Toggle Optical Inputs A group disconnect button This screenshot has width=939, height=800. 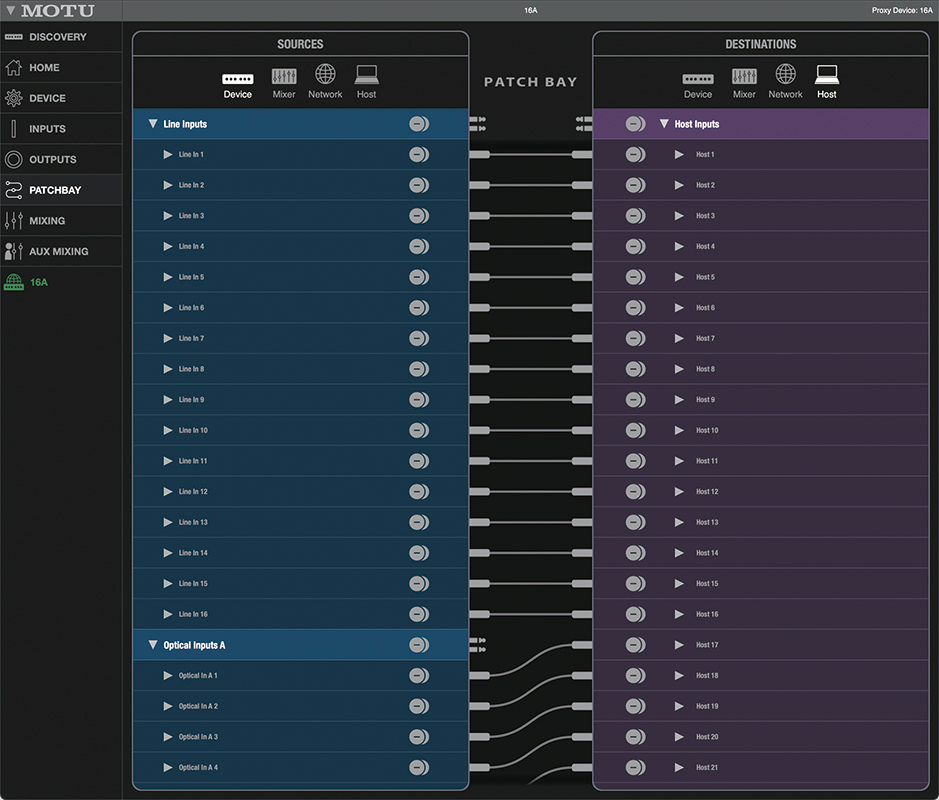click(419, 645)
